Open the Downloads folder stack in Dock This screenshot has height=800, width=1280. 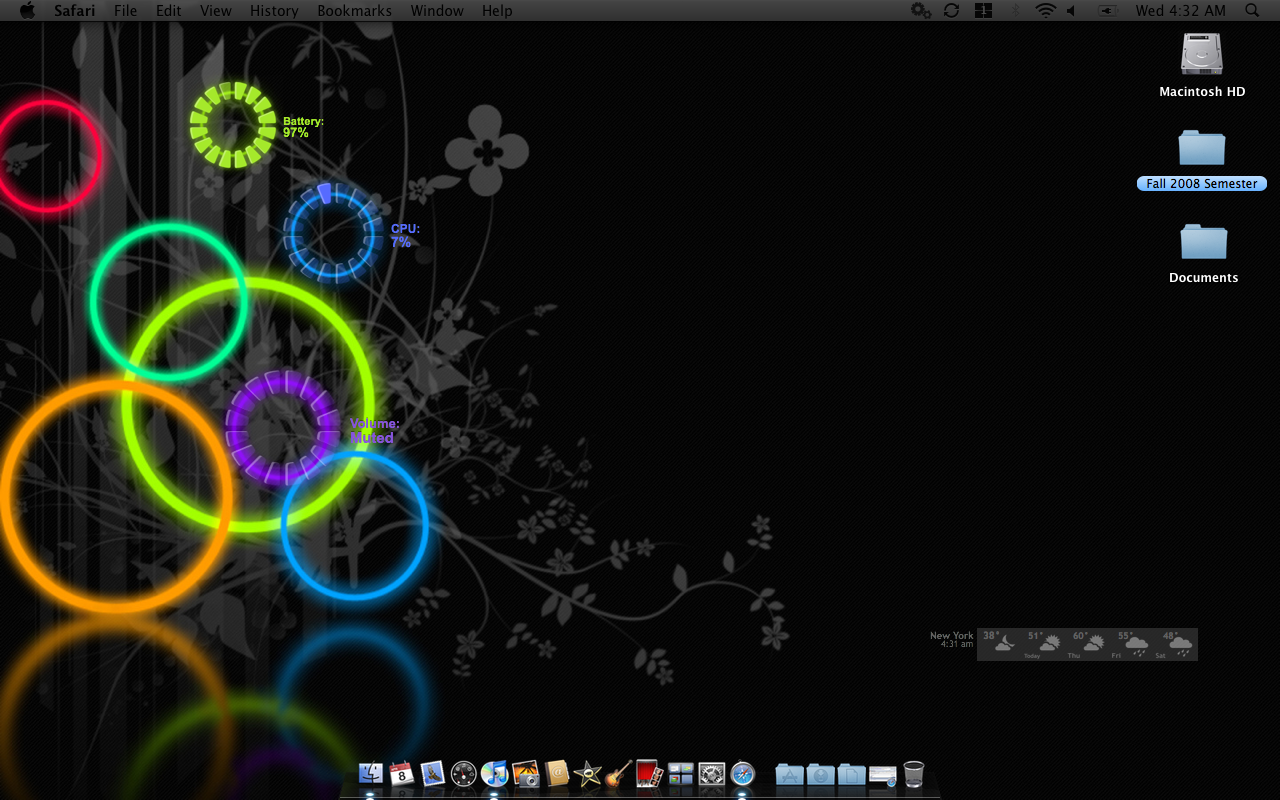click(820, 773)
